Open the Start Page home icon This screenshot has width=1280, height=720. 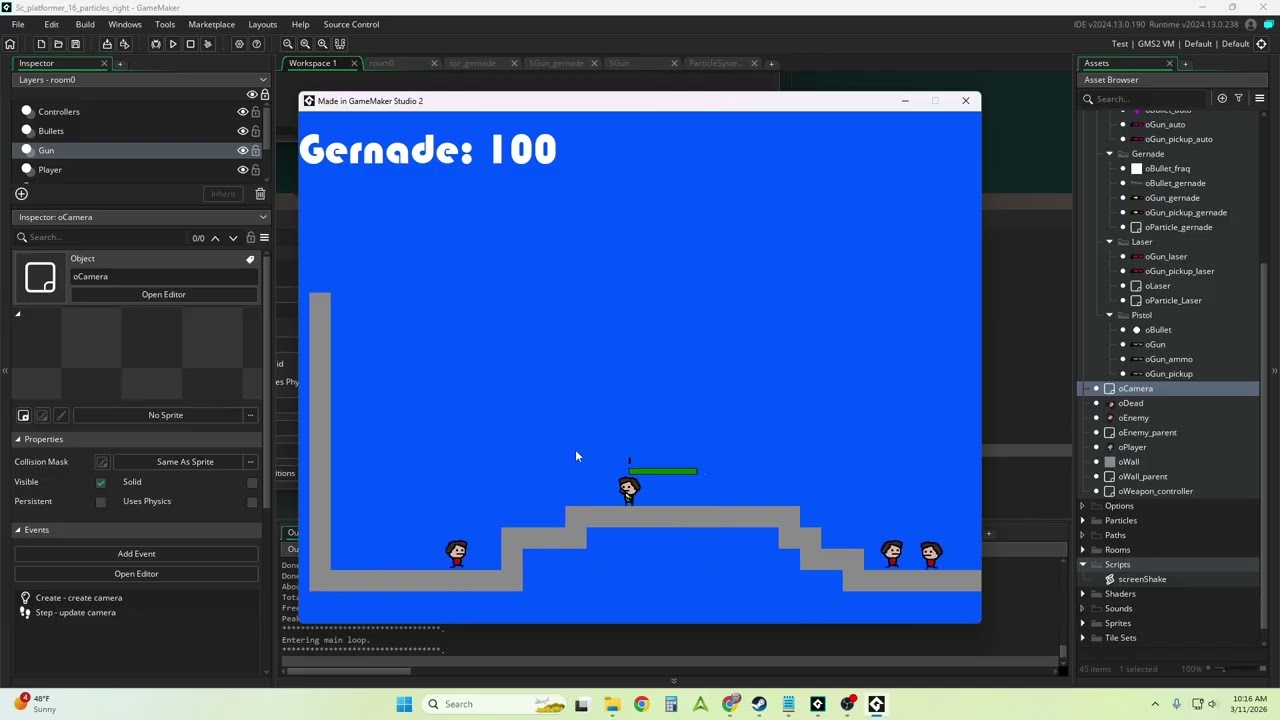[10, 44]
